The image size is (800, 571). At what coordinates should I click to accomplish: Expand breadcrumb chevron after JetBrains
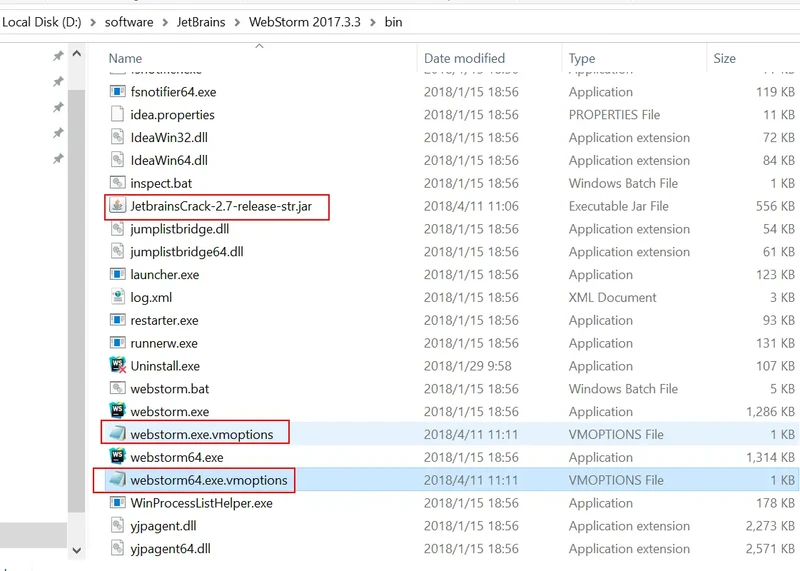click(x=238, y=22)
